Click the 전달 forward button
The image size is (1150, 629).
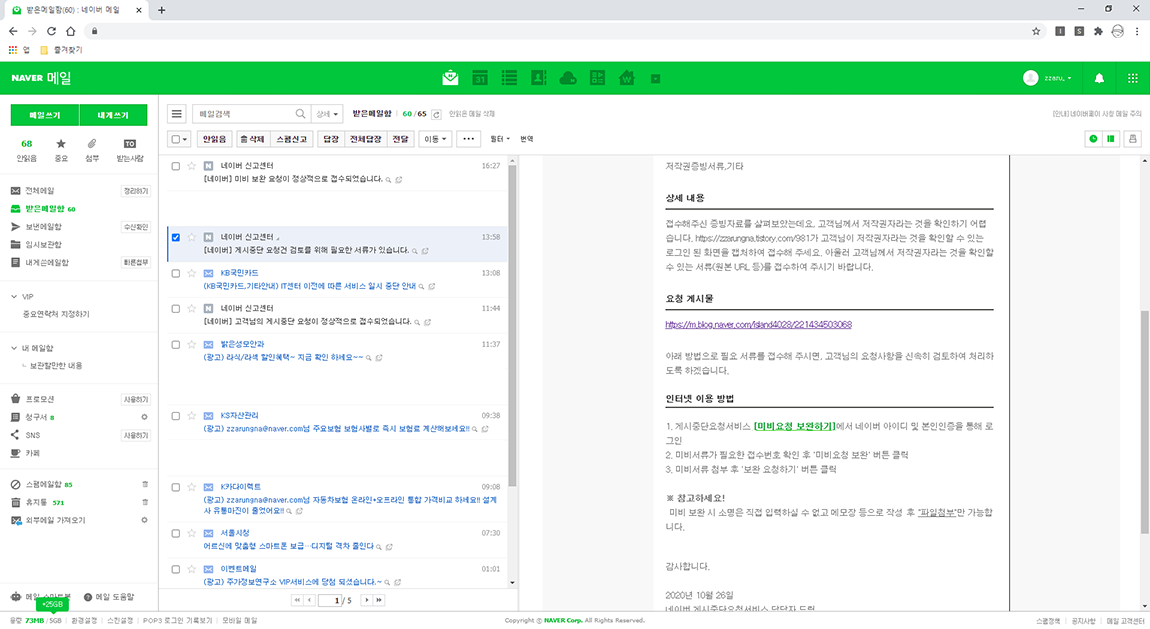(400, 139)
